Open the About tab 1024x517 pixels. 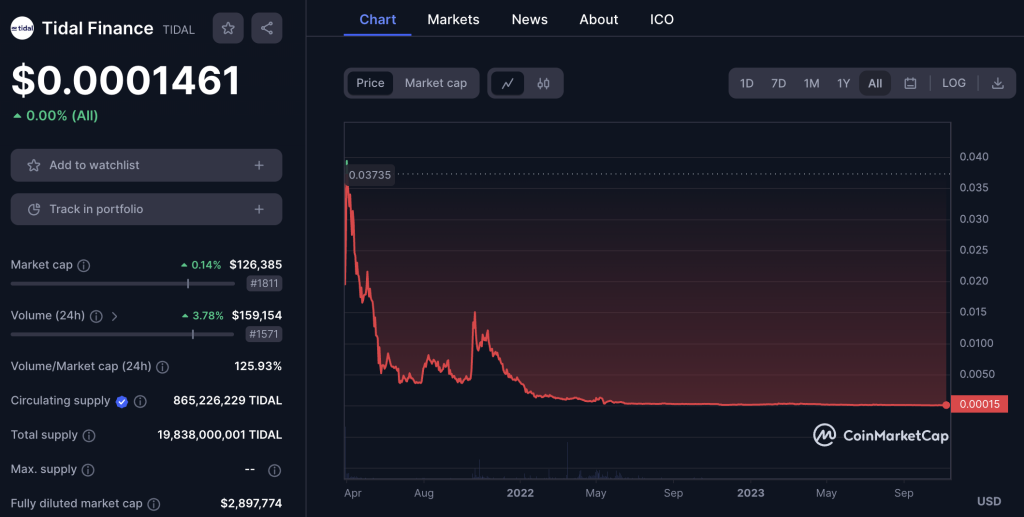[599, 20]
